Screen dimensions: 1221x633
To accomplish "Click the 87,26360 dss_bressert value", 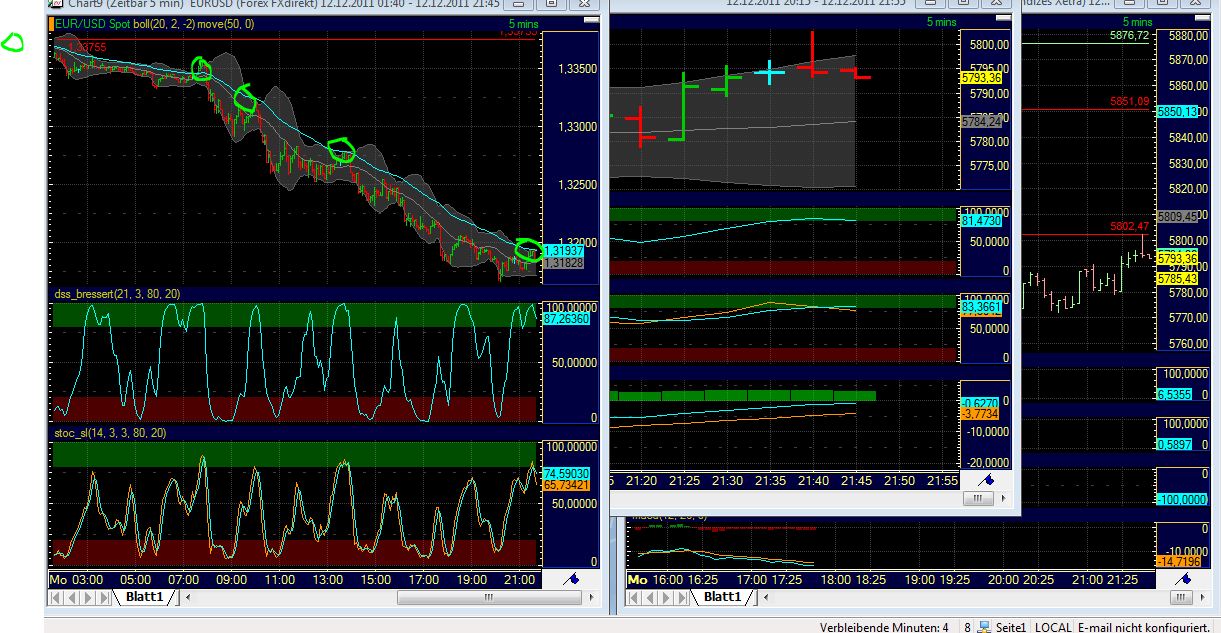I will click(564, 318).
